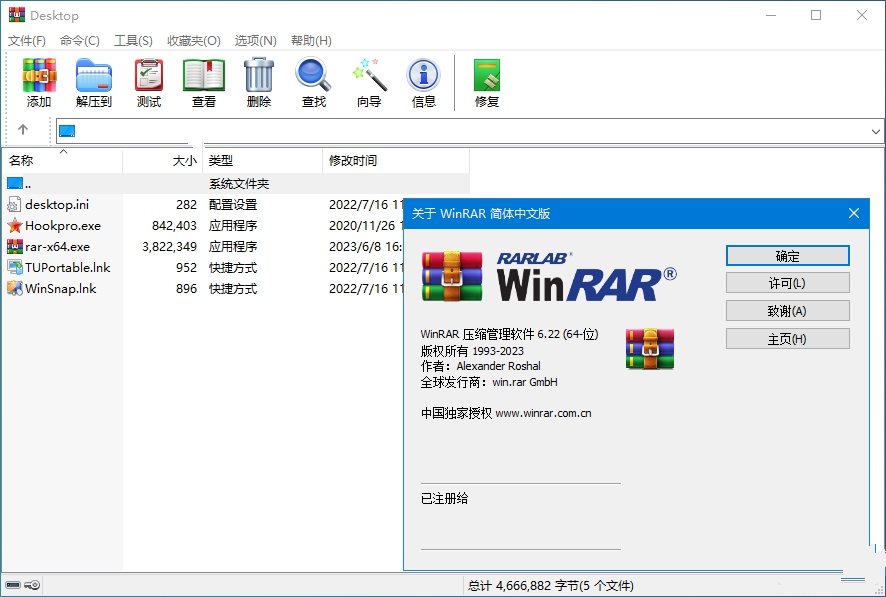Click the TUPortable.lnk shortcut icon

click(x=15, y=267)
